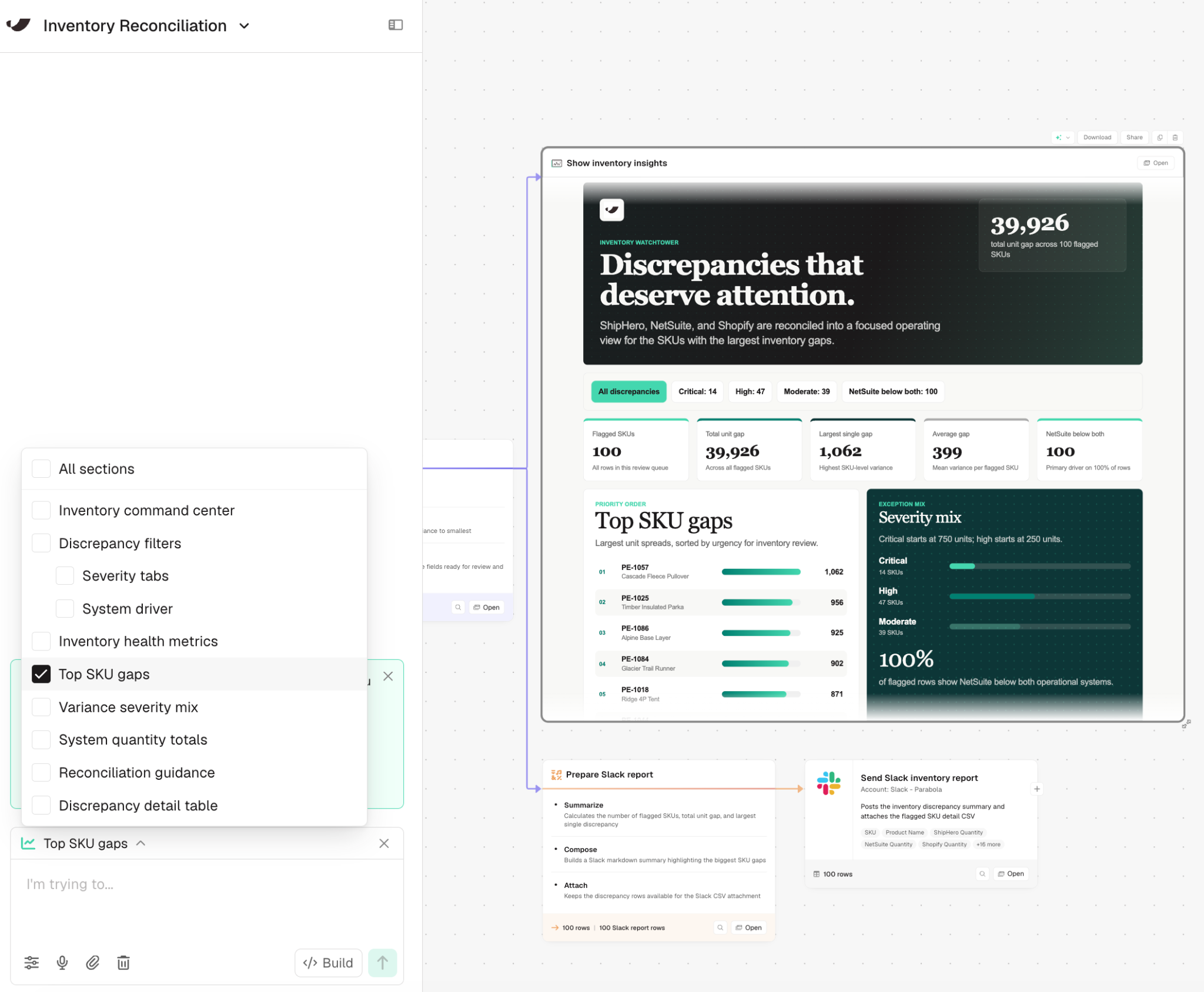Screen dimensions: 1204x992
Task: Open the Show inventory insights card
Action: (1156, 163)
